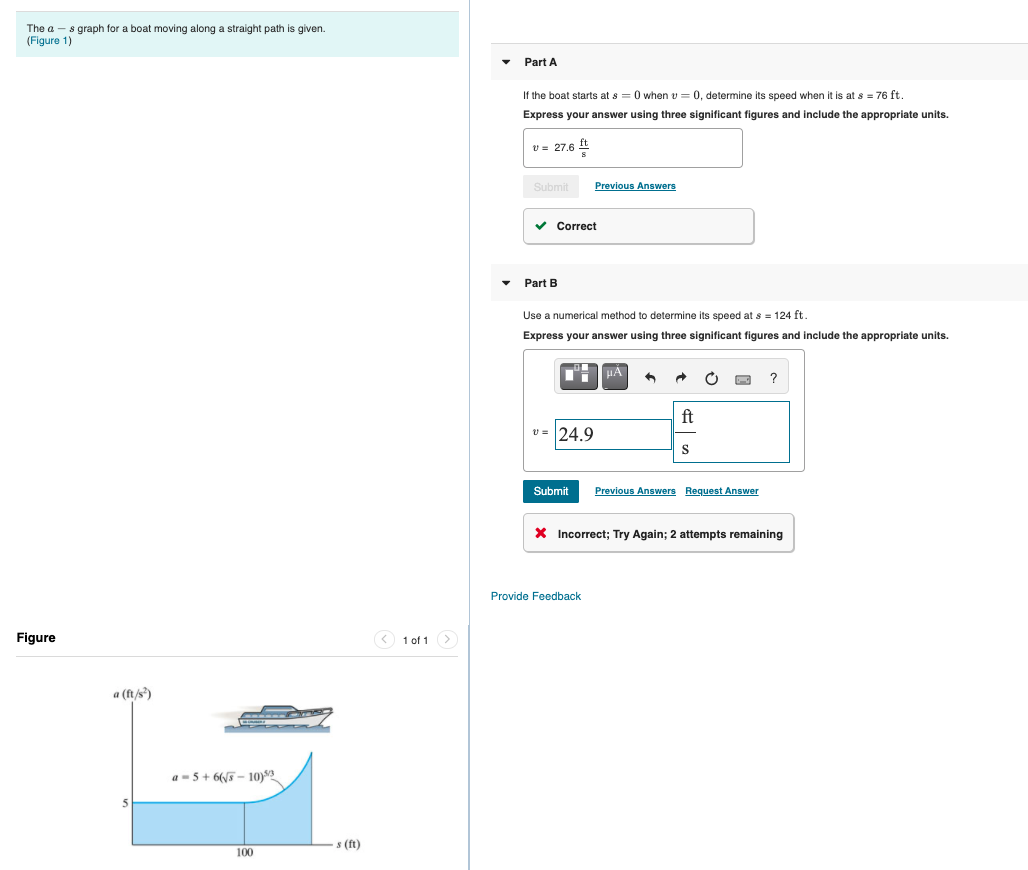Viewport: 1028px width, 870px height.
Task: Collapse the Part B section triangle
Action: 506,283
